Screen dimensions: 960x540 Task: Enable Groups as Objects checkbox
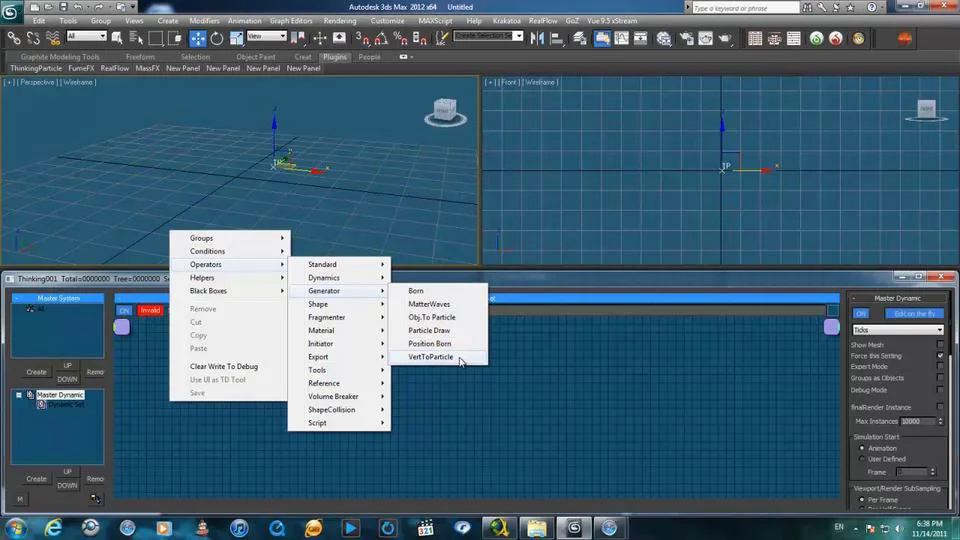(x=940, y=378)
